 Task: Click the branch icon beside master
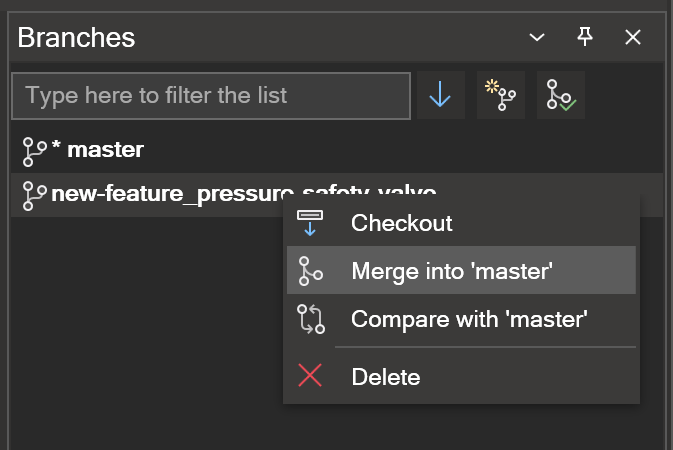click(x=34, y=152)
